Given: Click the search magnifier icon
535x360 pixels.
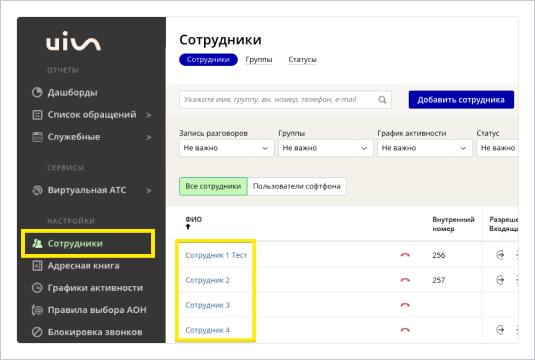Looking at the screenshot, I should click(x=382, y=100).
